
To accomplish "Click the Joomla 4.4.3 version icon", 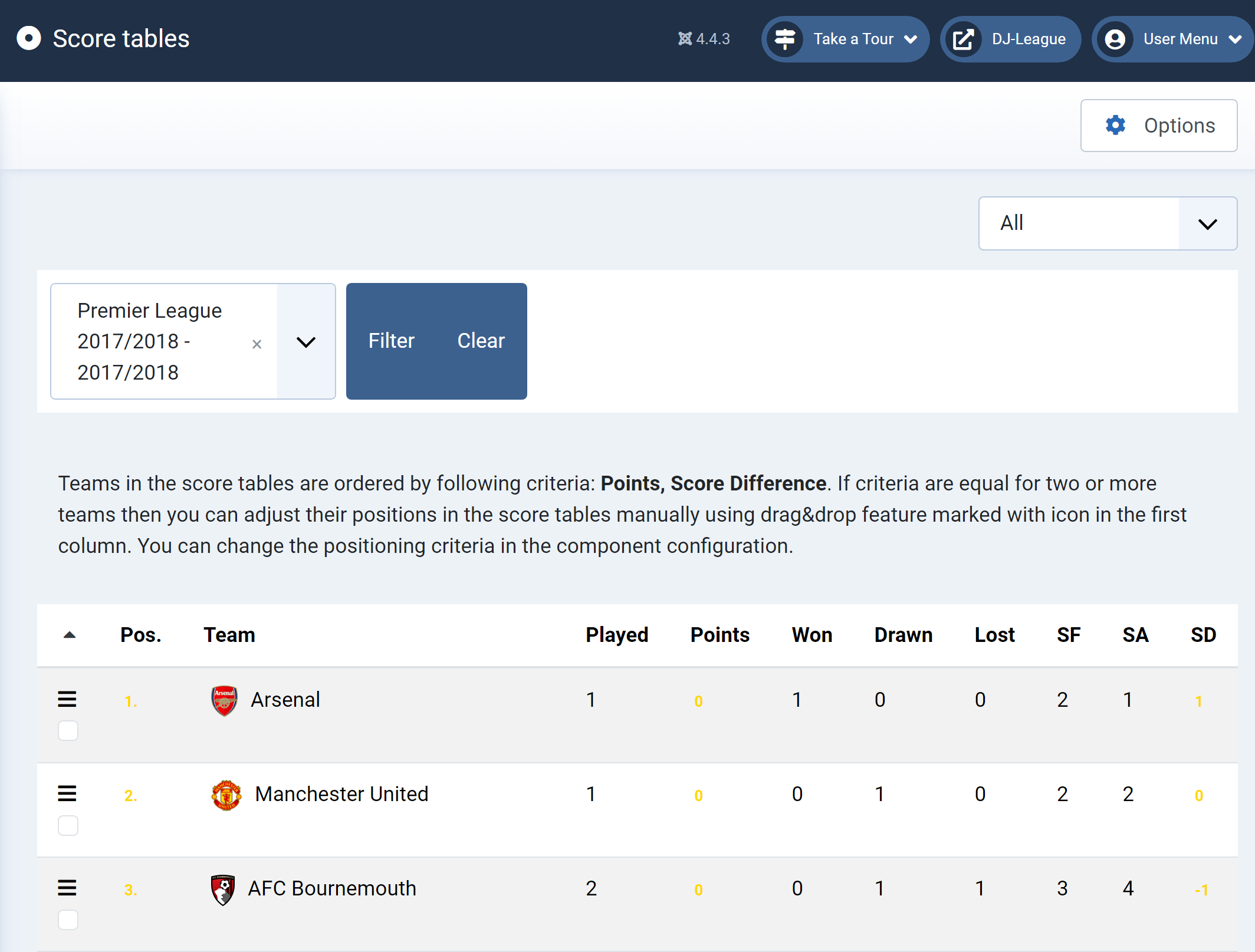I will click(685, 39).
